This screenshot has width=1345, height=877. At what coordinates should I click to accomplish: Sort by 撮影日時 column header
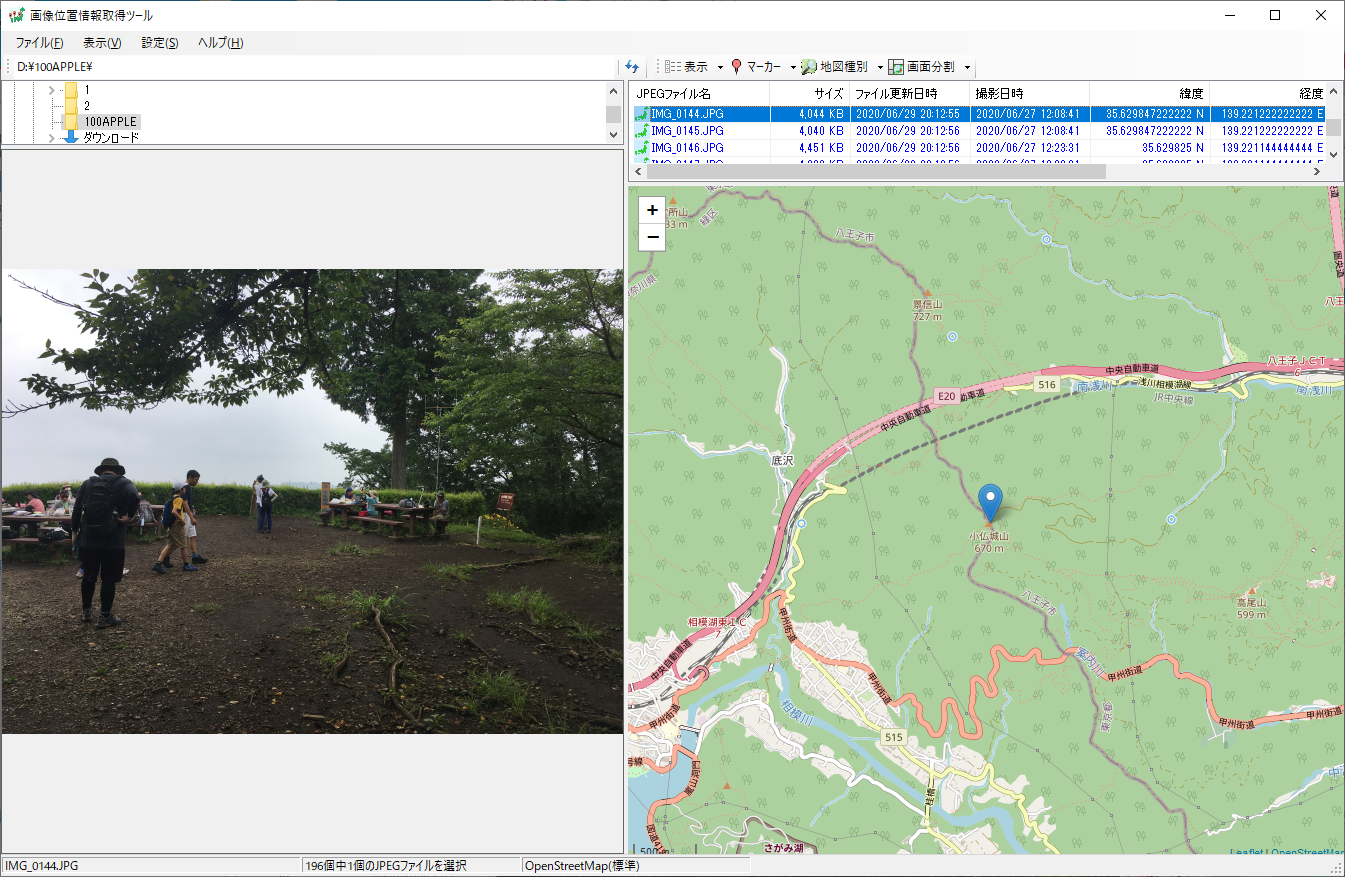[1030, 93]
